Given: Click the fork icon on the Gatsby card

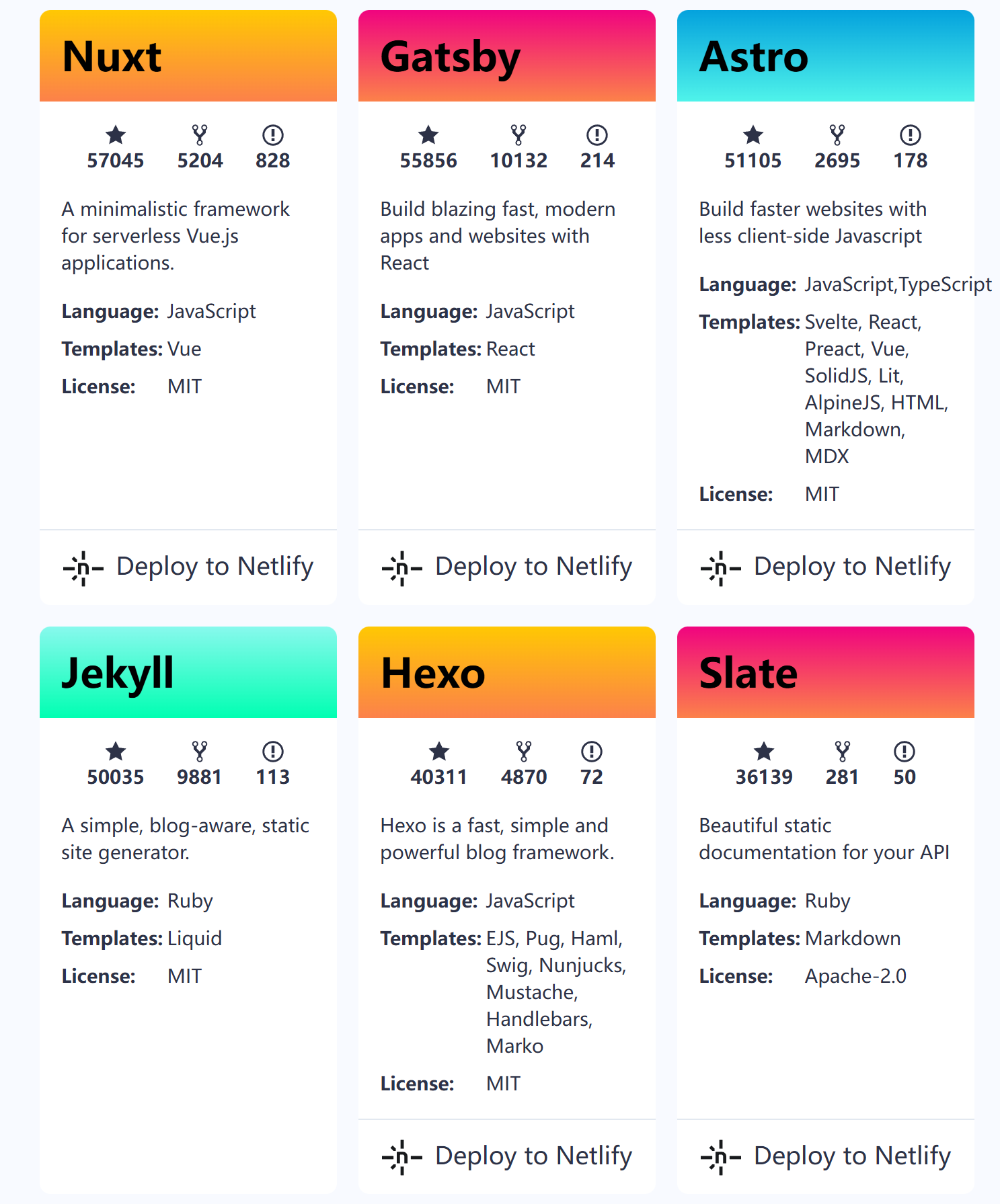Looking at the screenshot, I should pyautogui.click(x=518, y=135).
